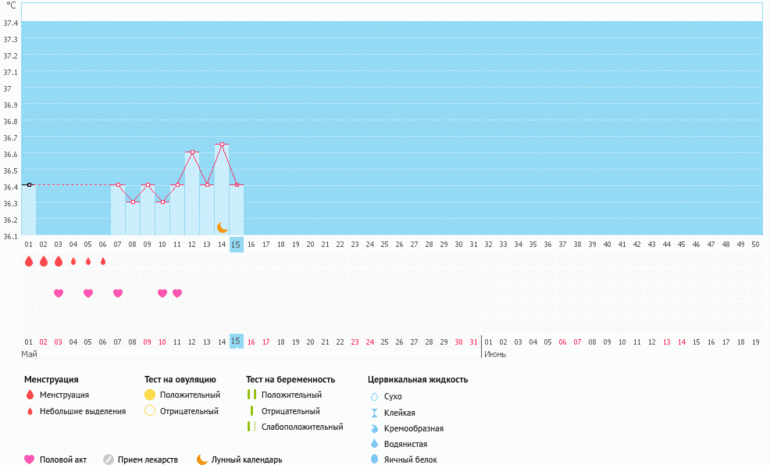The image size is (770, 465).
Task: Click the menstruation drop on cycle day 01
Action: point(28,261)
